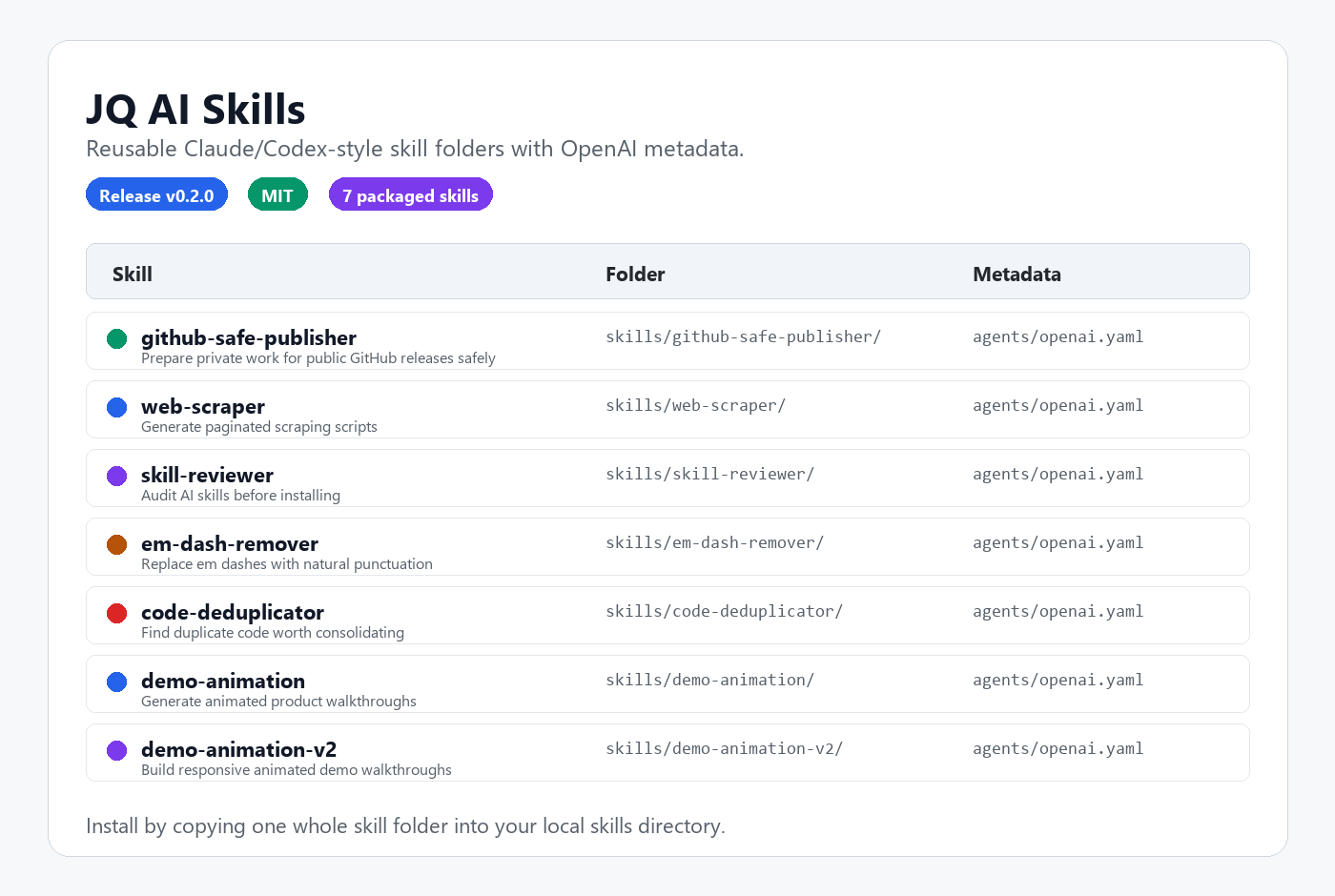Click folder path skills/em-dash-remover/

coord(714,542)
